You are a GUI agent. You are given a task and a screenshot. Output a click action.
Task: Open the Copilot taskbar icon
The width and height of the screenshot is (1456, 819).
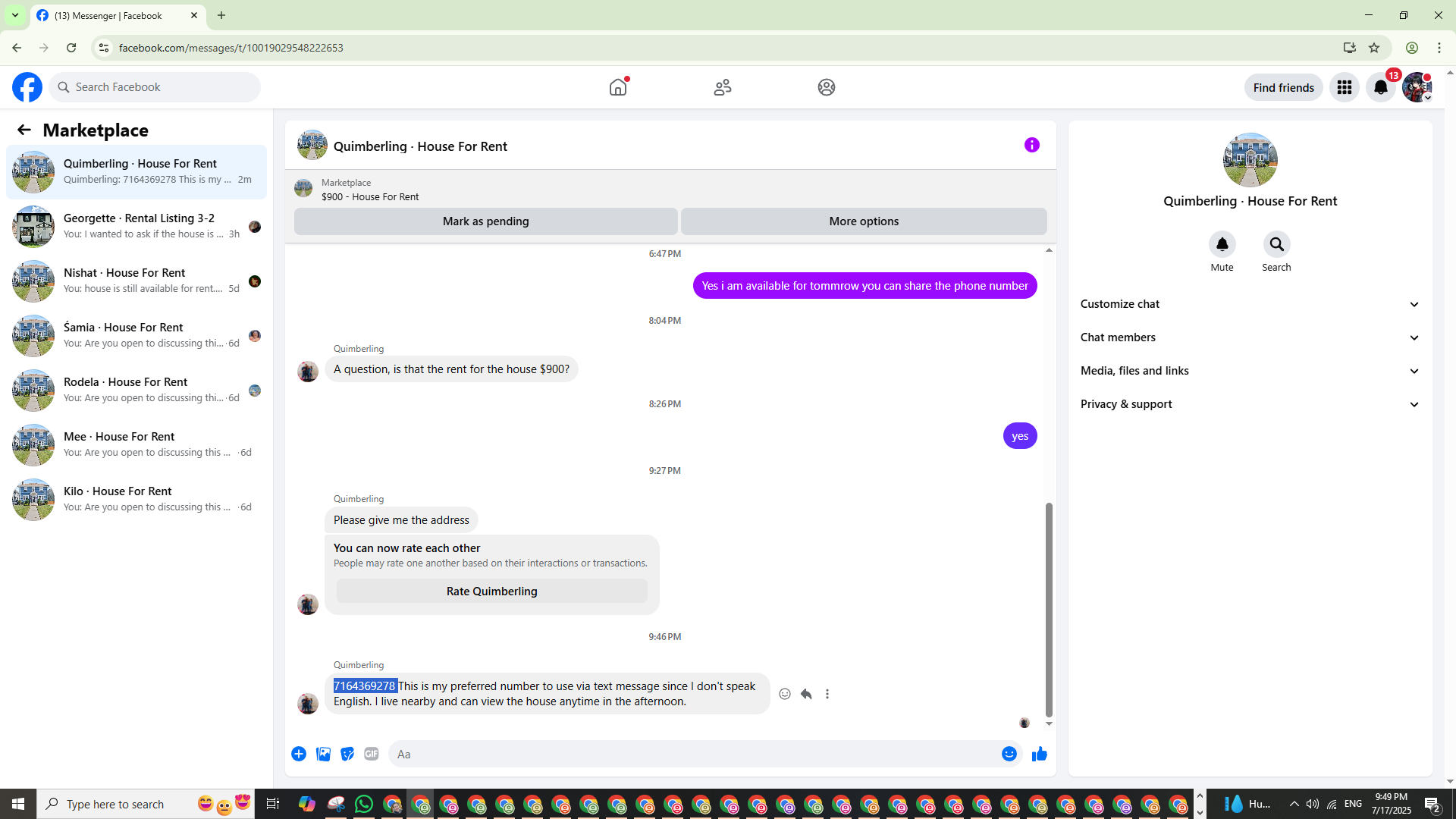click(307, 804)
